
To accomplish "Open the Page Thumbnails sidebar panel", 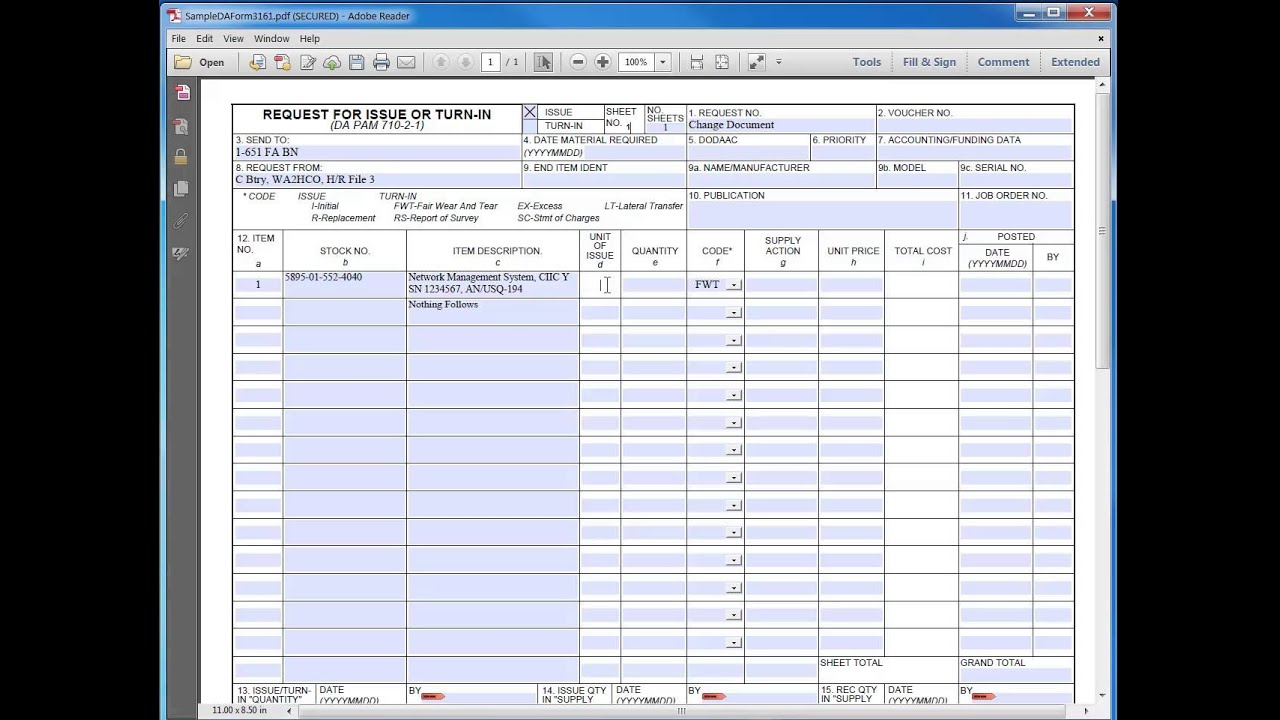I will [x=181, y=189].
